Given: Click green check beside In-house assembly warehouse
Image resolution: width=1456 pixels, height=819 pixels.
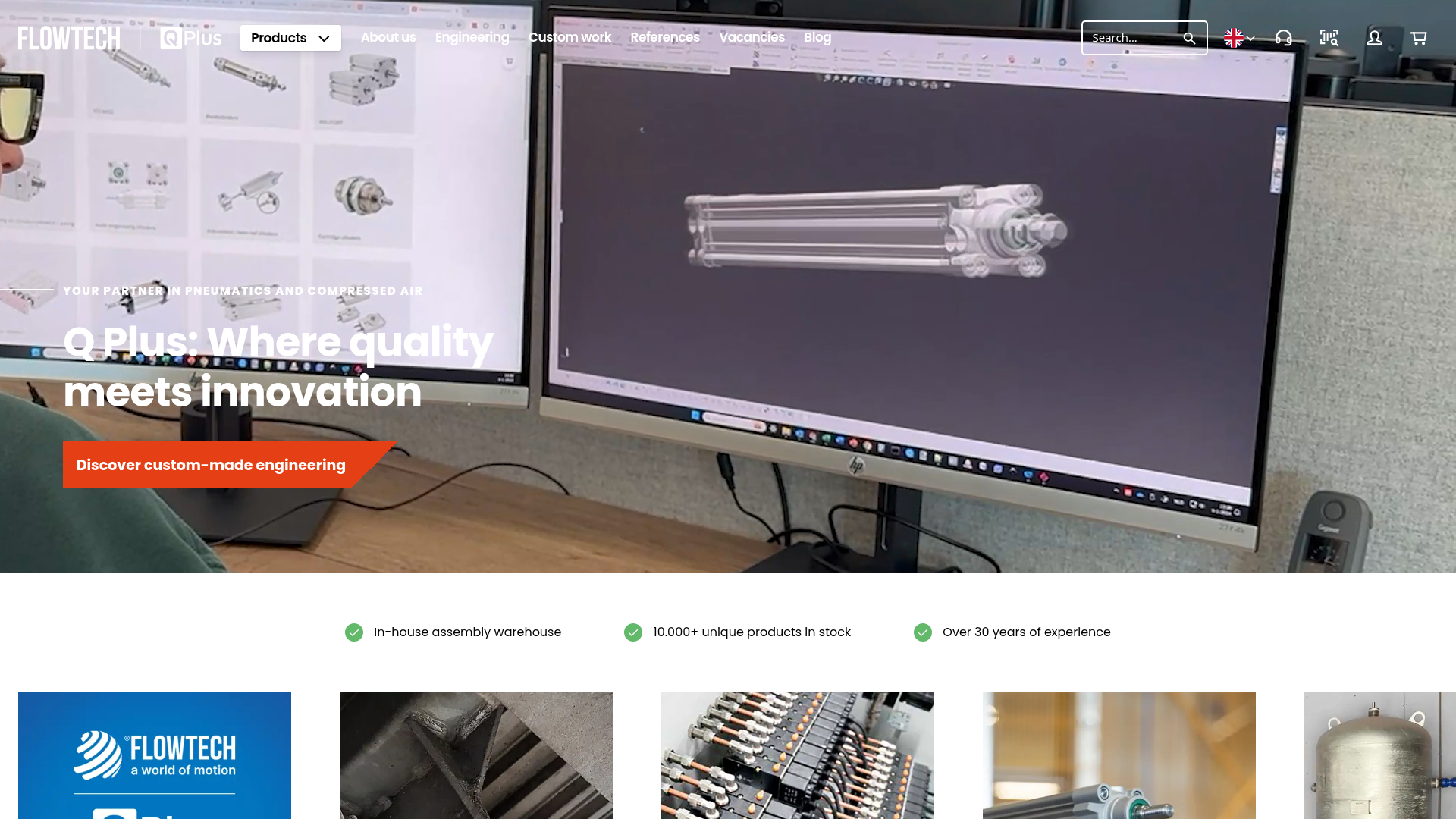Looking at the screenshot, I should (354, 632).
